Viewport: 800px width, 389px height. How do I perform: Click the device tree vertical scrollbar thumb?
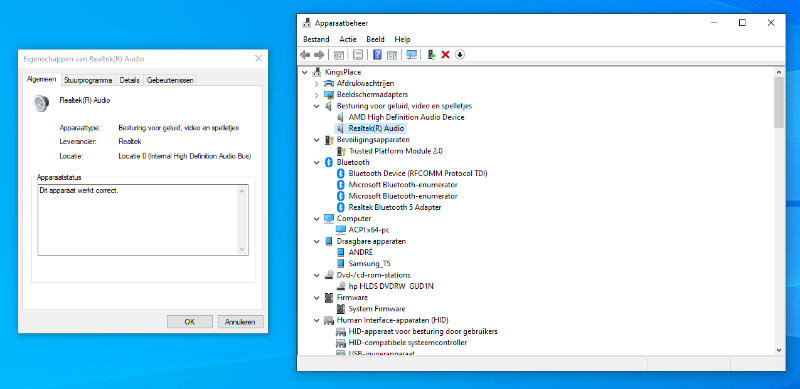click(779, 102)
